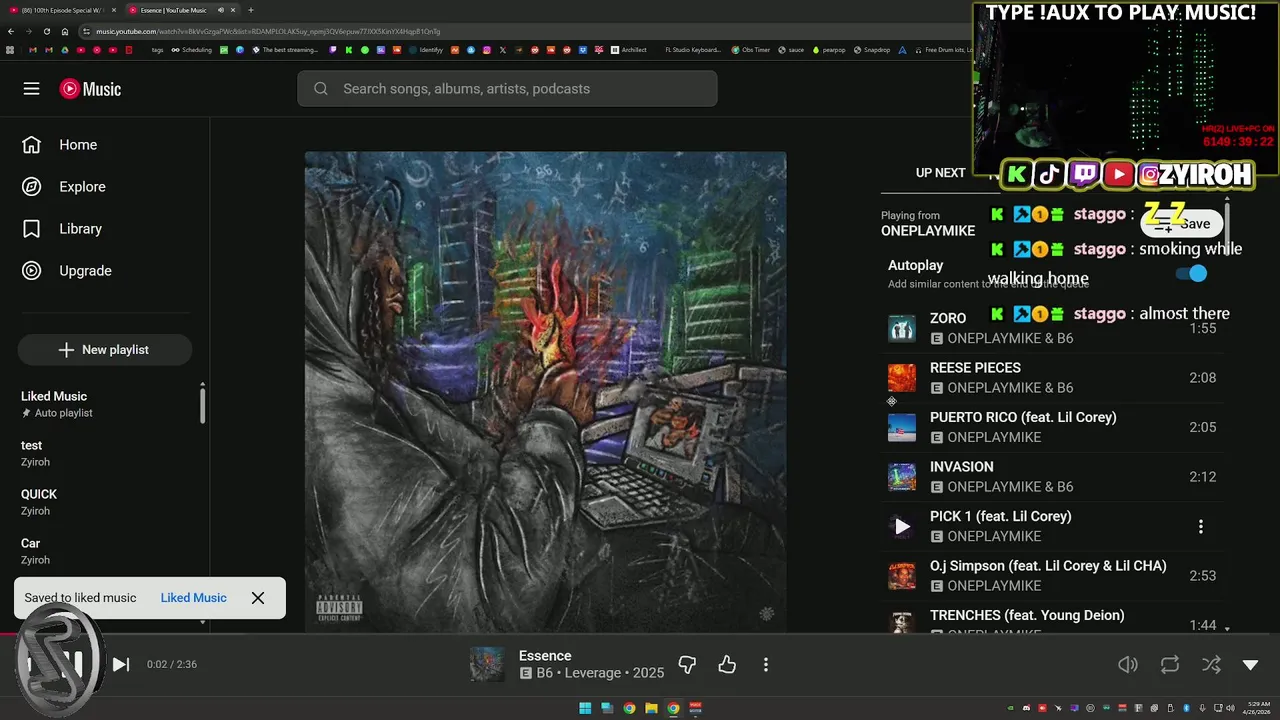Viewport: 1280px width, 720px height.
Task: Open a new browser tab
Action: (251, 10)
